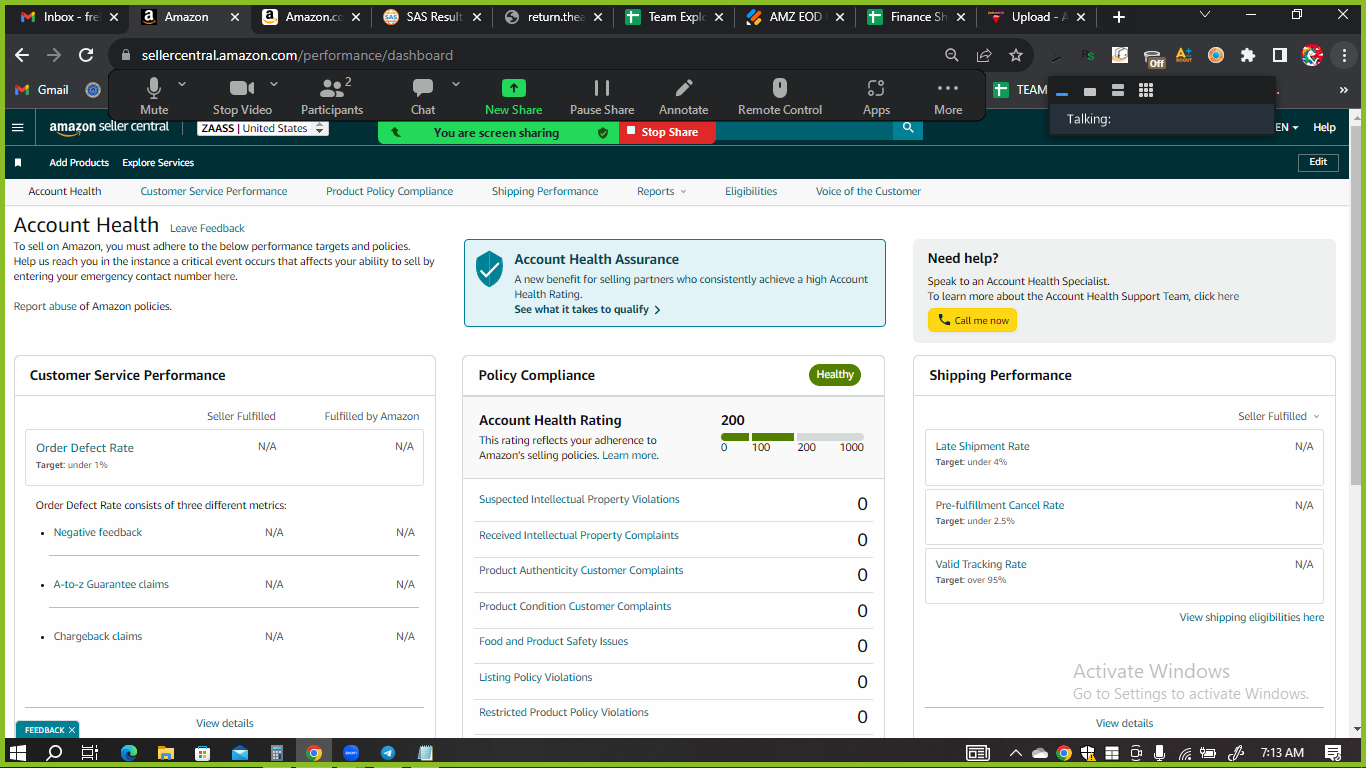The height and width of the screenshot is (768, 1366).
Task: Open the Zoom Apps panel
Action: (876, 97)
